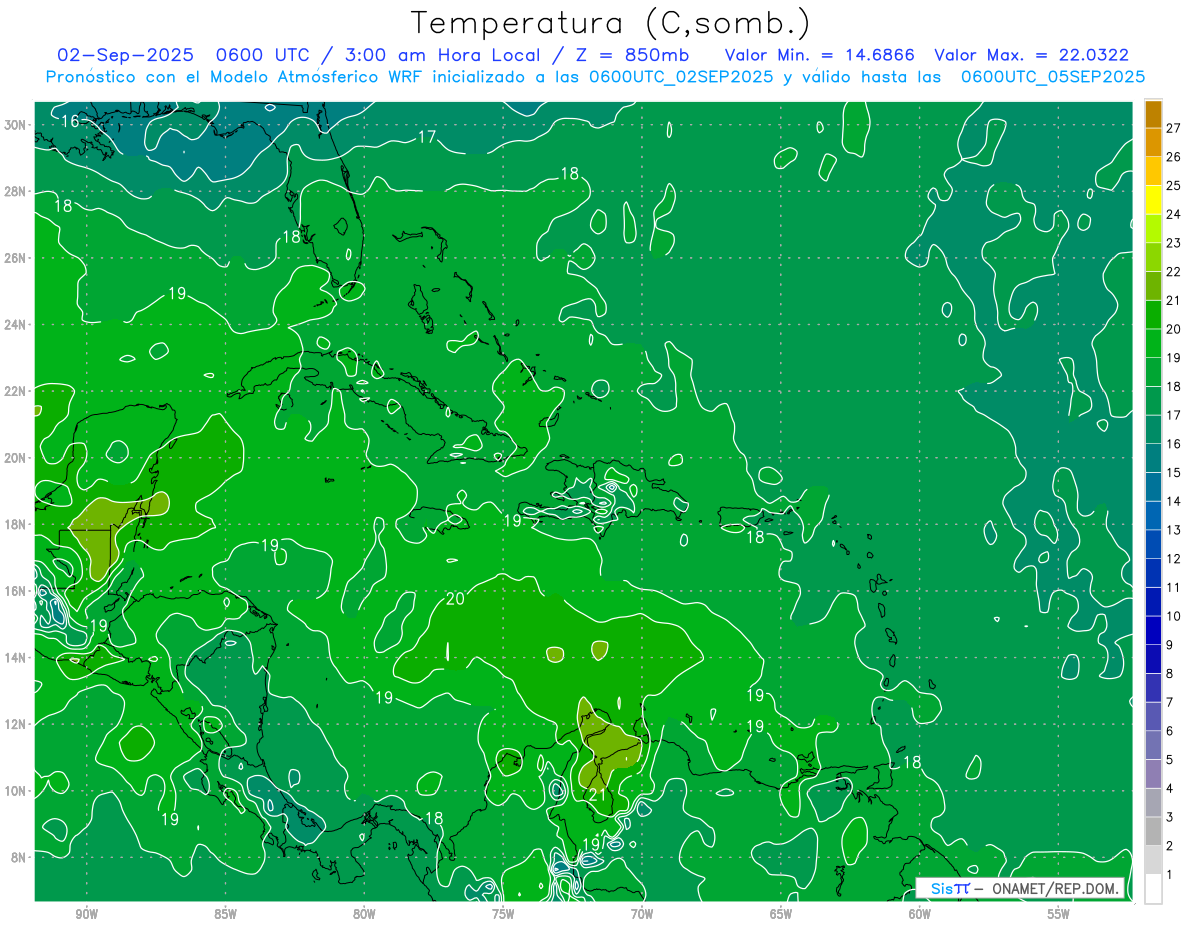Screen dimensions: 1200x927
Task: Click the valid-until time '0600UTC_05SEP2025'
Action: 1053,76
